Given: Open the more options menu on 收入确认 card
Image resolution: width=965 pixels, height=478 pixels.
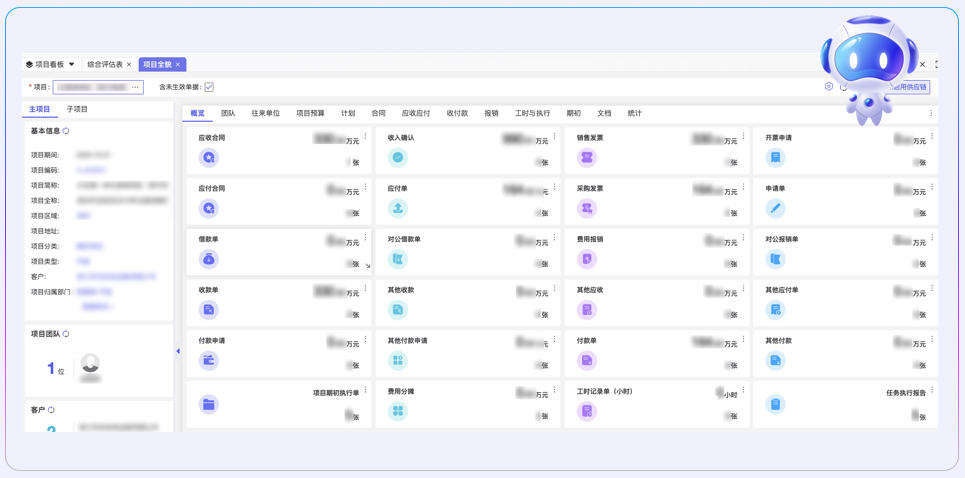Looking at the screenshot, I should 554,137.
